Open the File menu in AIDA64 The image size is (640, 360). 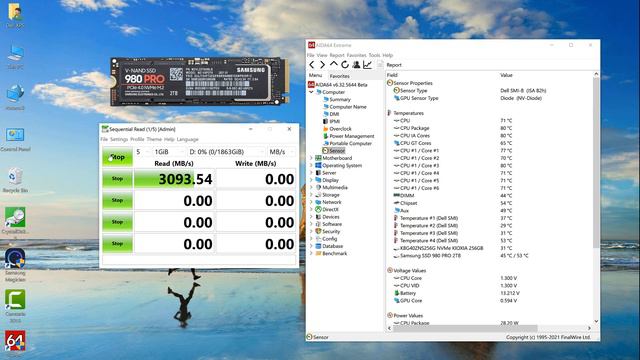click(x=311, y=55)
